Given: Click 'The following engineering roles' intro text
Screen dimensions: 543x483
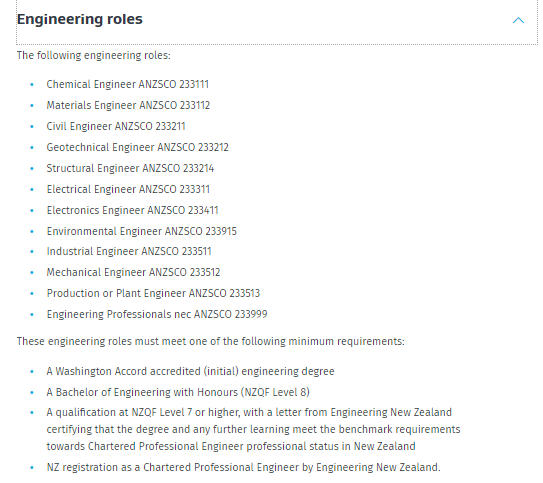Looking at the screenshot, I should pos(94,55).
